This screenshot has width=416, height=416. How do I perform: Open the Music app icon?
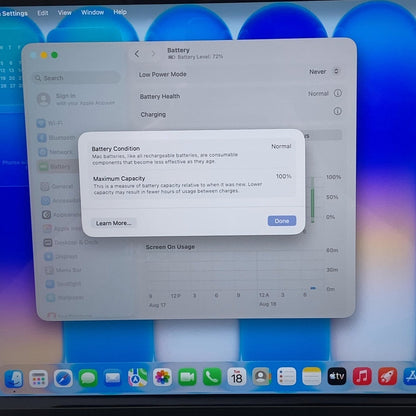coord(362,376)
